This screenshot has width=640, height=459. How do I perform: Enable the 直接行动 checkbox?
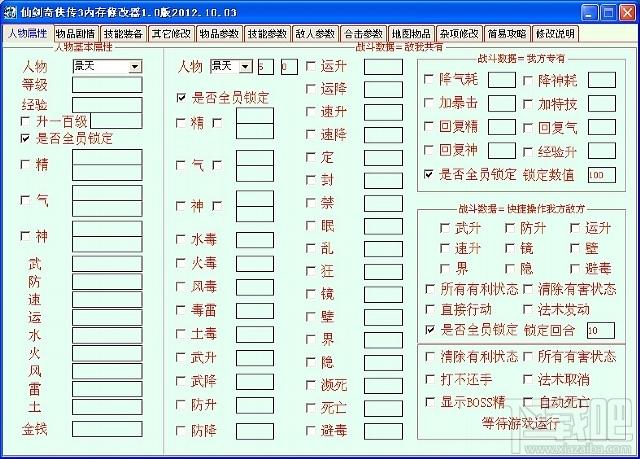tap(429, 309)
